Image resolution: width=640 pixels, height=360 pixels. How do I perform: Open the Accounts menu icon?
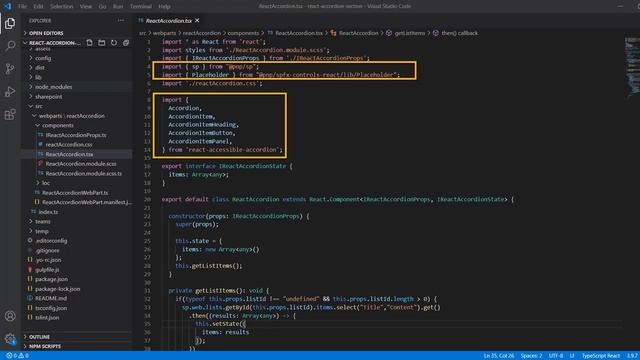click(x=10, y=316)
